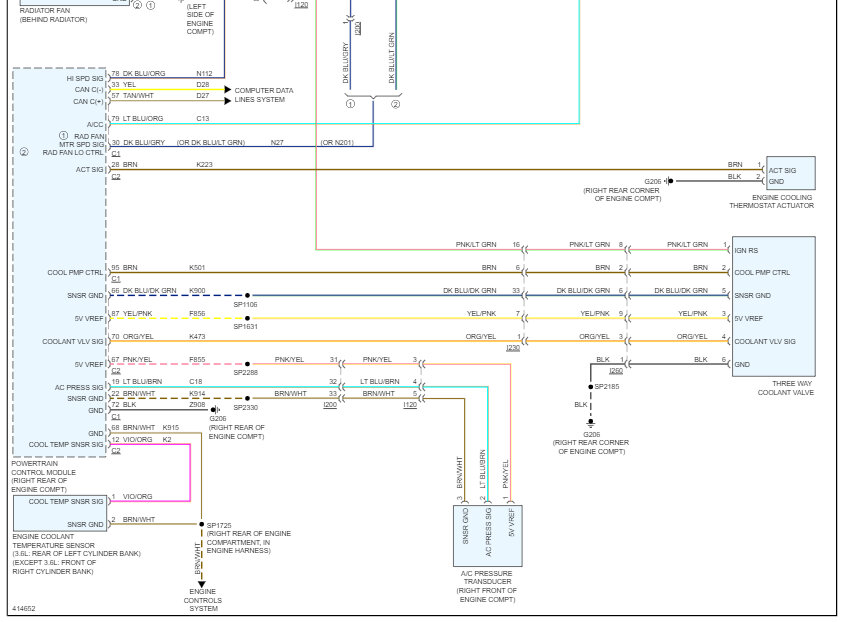Select circuit code K501
Viewport: 845px width, 622px height.
197,267
